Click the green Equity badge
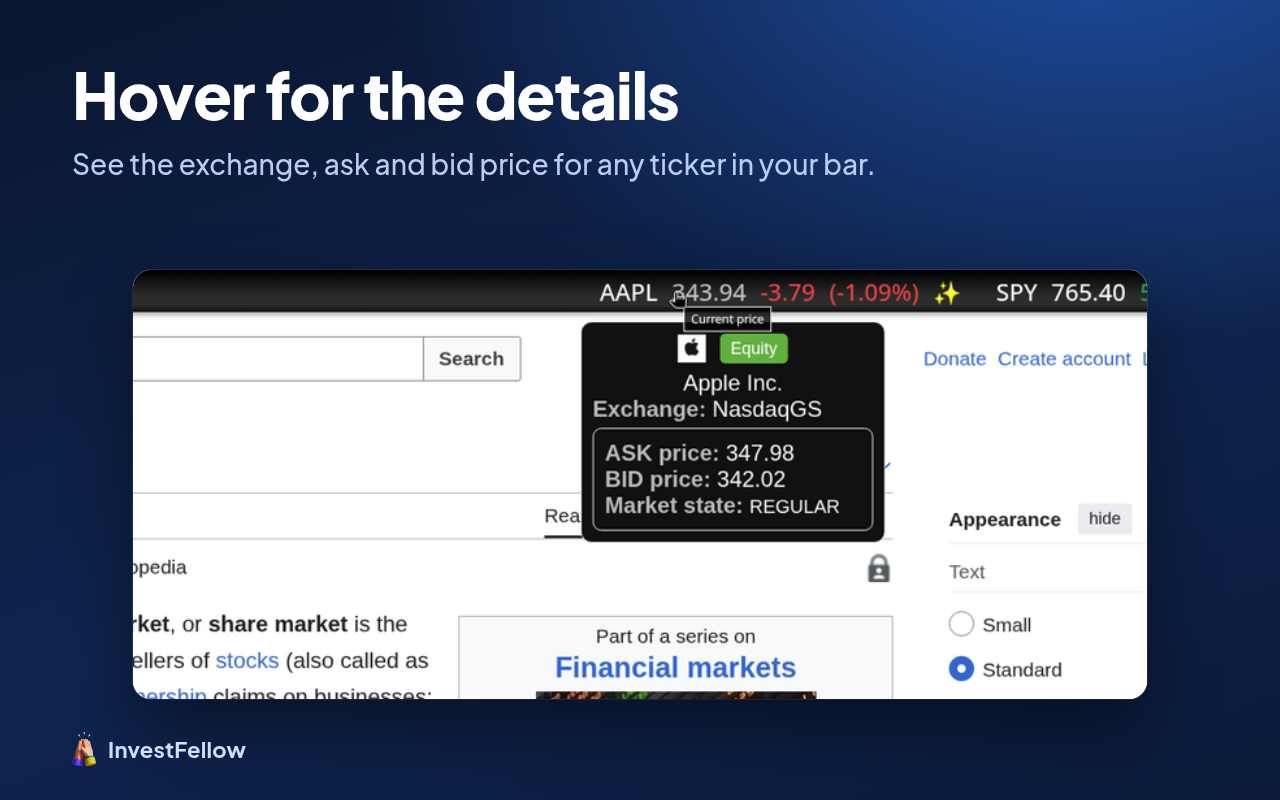 tap(754, 348)
